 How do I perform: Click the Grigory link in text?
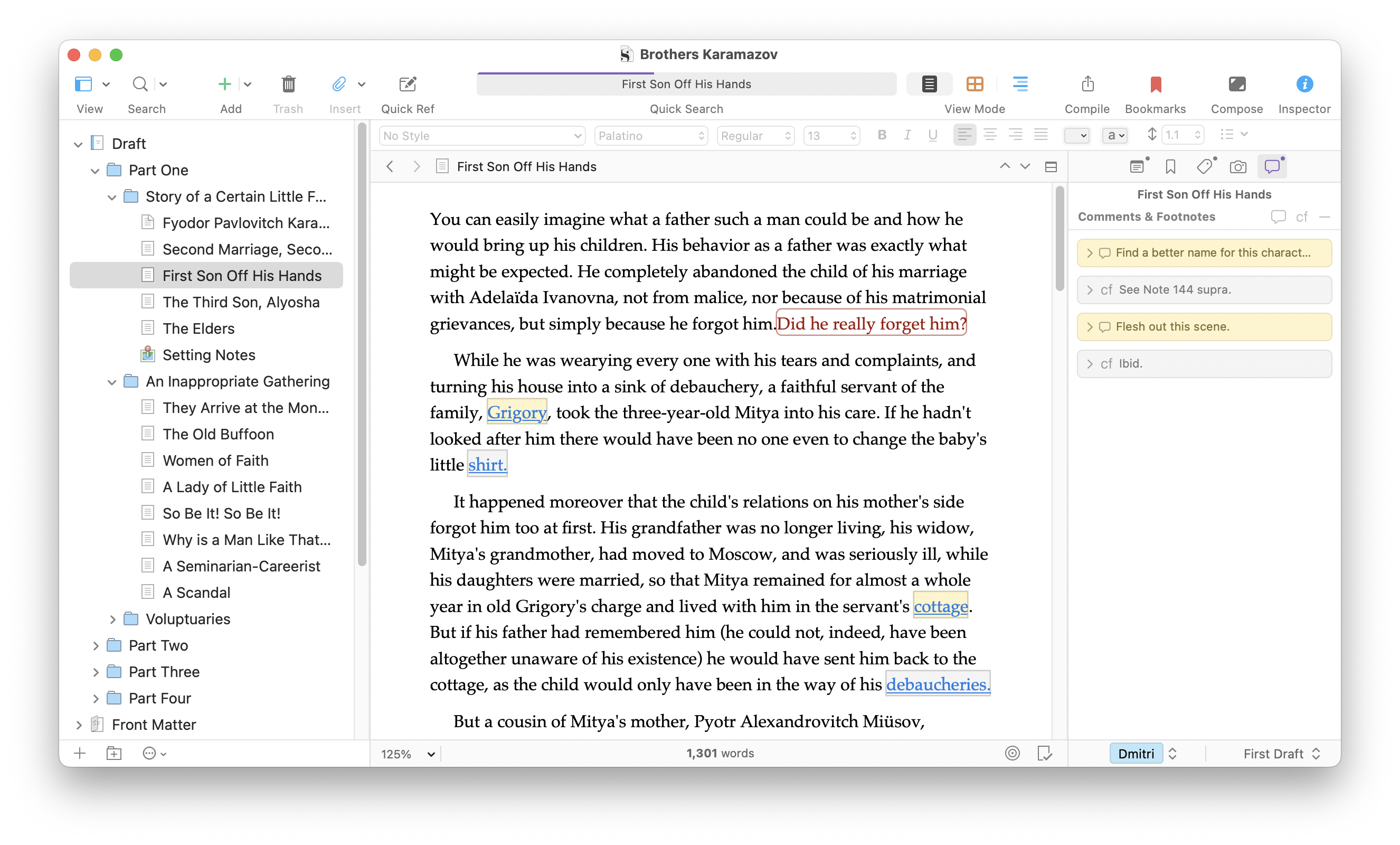click(x=516, y=412)
